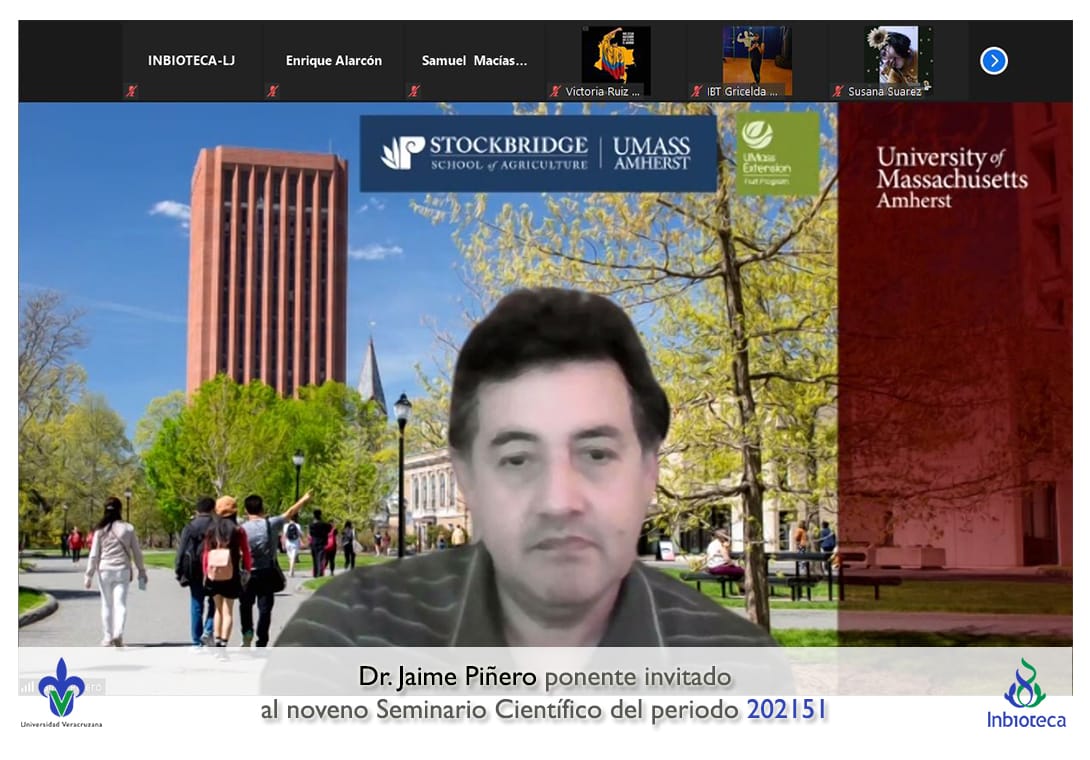
Task: Select the Enrique Alarcón participant tile
Action: [334, 61]
